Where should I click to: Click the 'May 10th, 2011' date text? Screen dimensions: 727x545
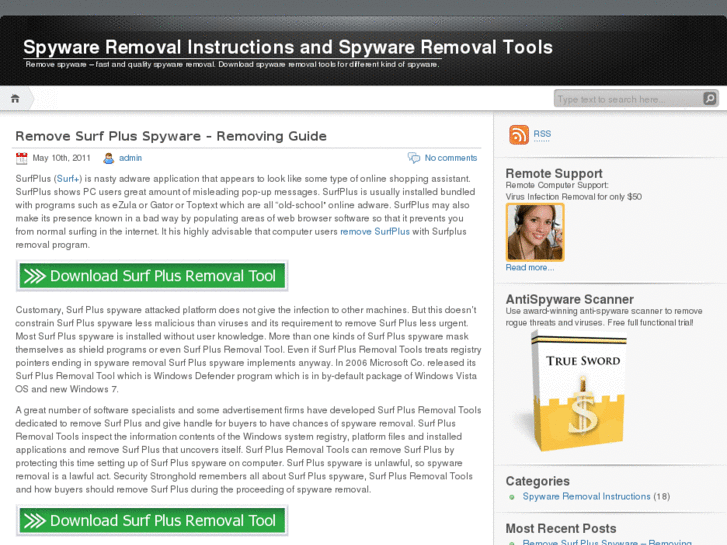point(61,158)
